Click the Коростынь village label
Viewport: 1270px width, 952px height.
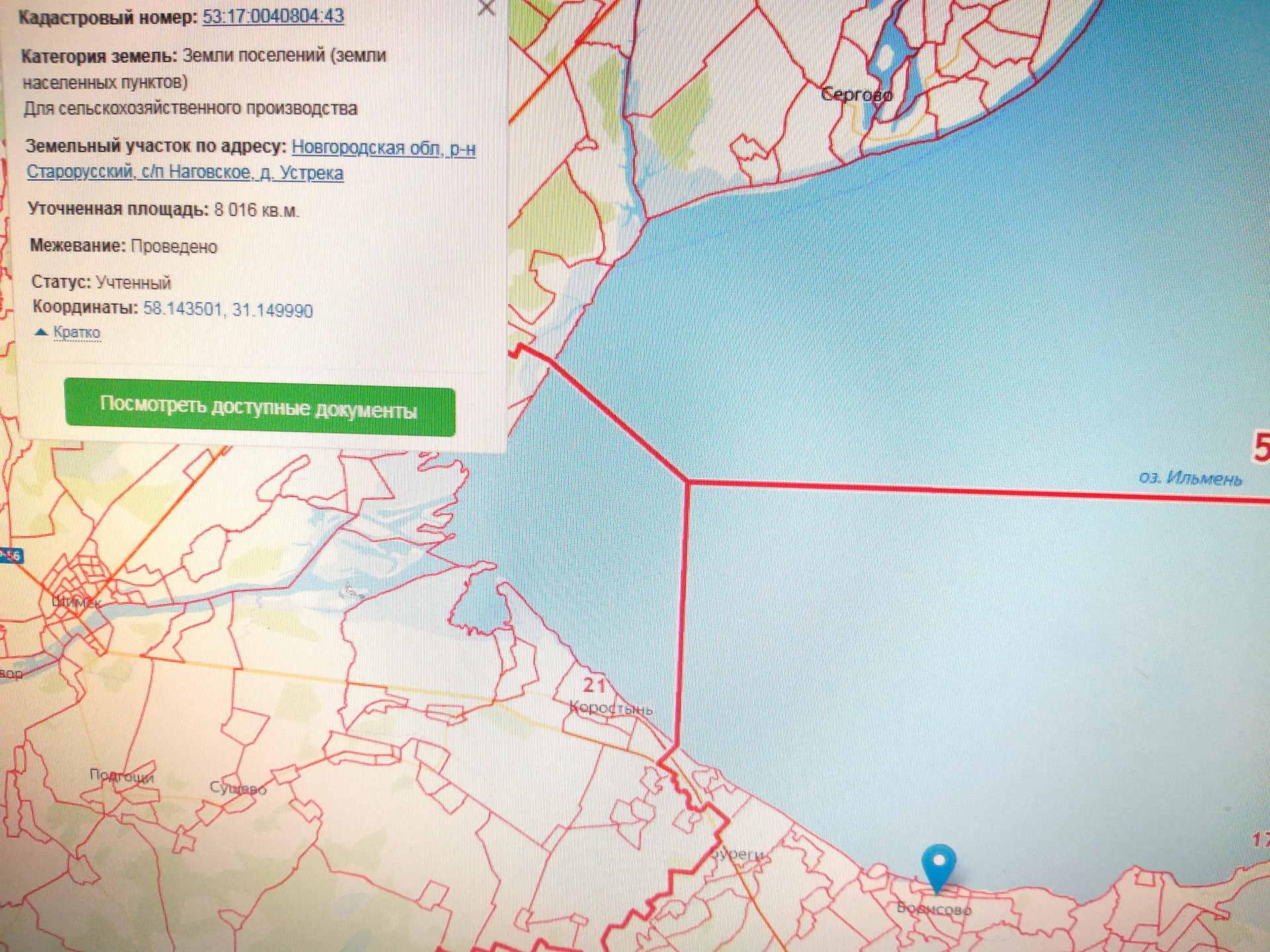click(611, 709)
